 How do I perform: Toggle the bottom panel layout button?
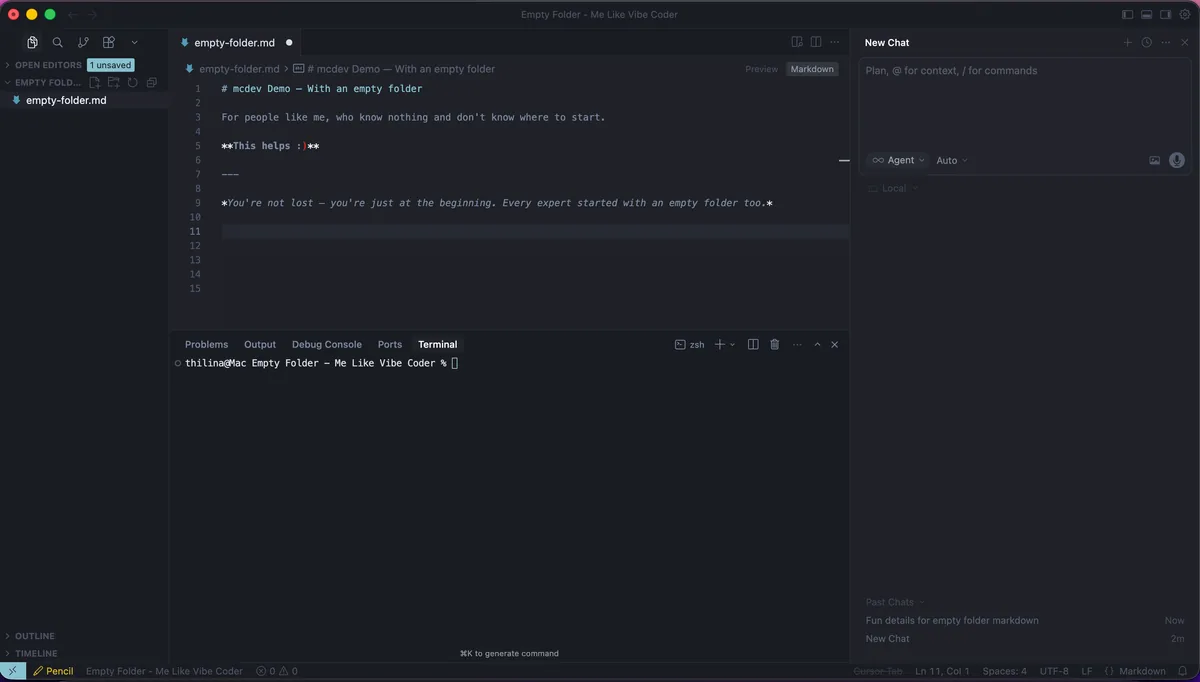coord(1147,14)
